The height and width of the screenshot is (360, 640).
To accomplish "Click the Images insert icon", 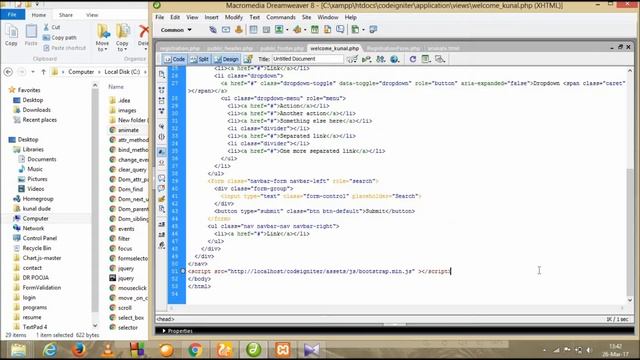I will click(279, 29).
